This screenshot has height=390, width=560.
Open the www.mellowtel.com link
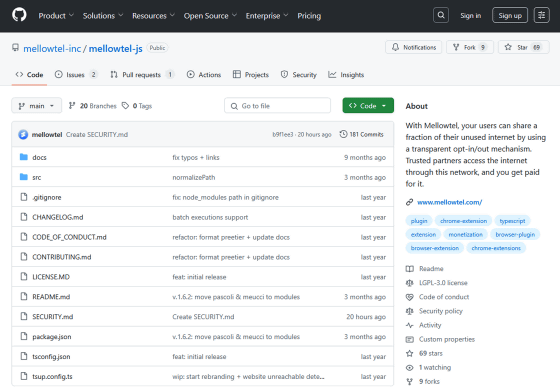pyautogui.click(x=449, y=202)
